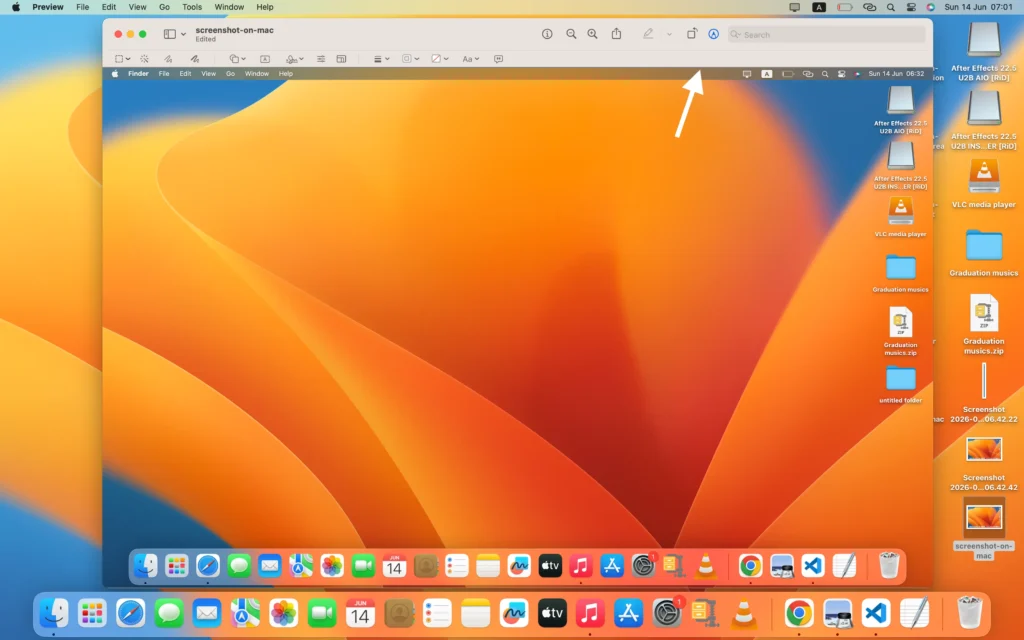Open Control Center in the top menu bar
This screenshot has height=640, width=1024.
pos(911,7)
